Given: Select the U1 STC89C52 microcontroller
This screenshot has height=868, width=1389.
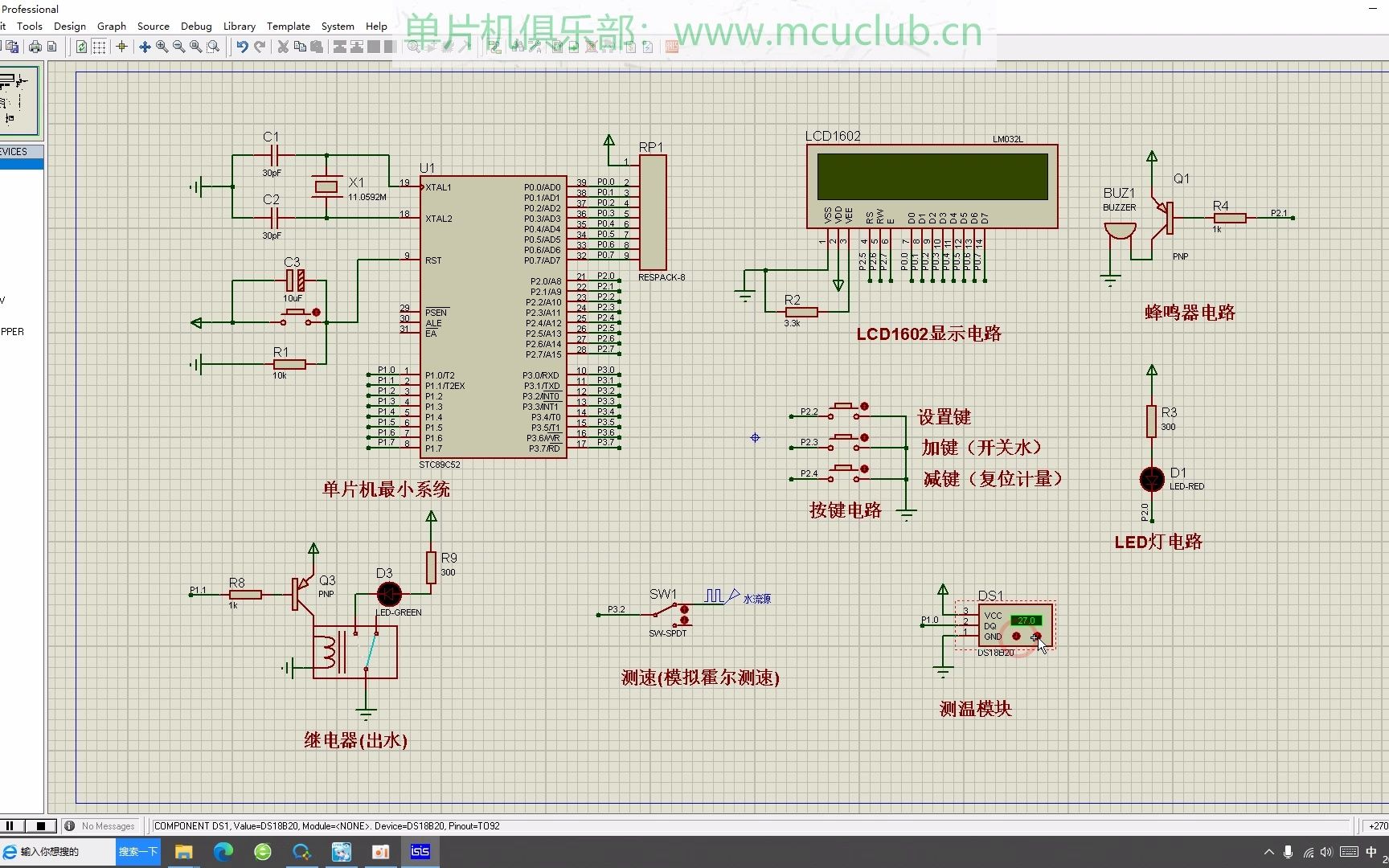Looking at the screenshot, I should coord(493,317).
